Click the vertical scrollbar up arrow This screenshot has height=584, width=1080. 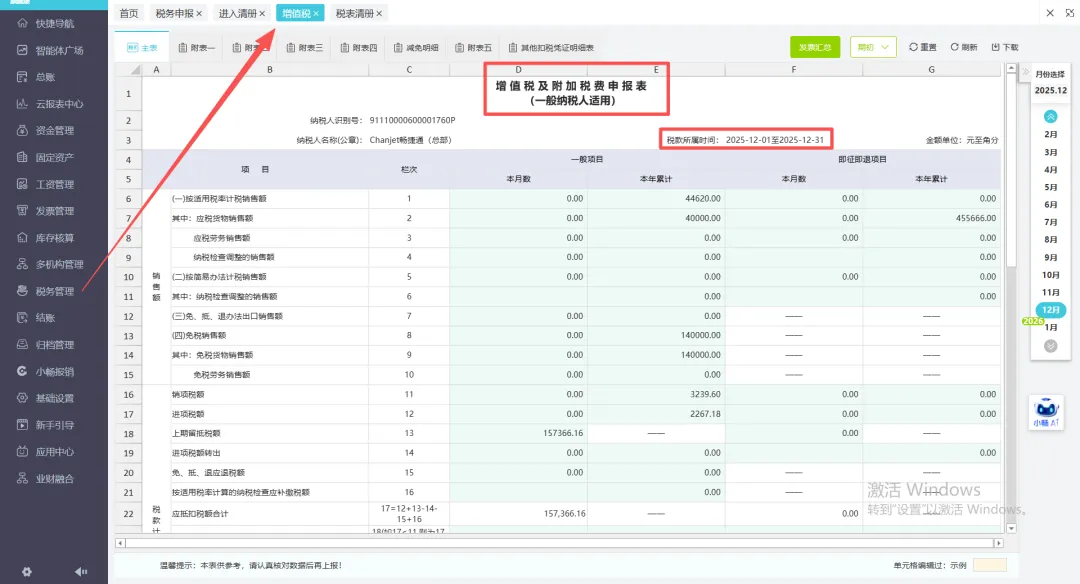pos(1011,68)
